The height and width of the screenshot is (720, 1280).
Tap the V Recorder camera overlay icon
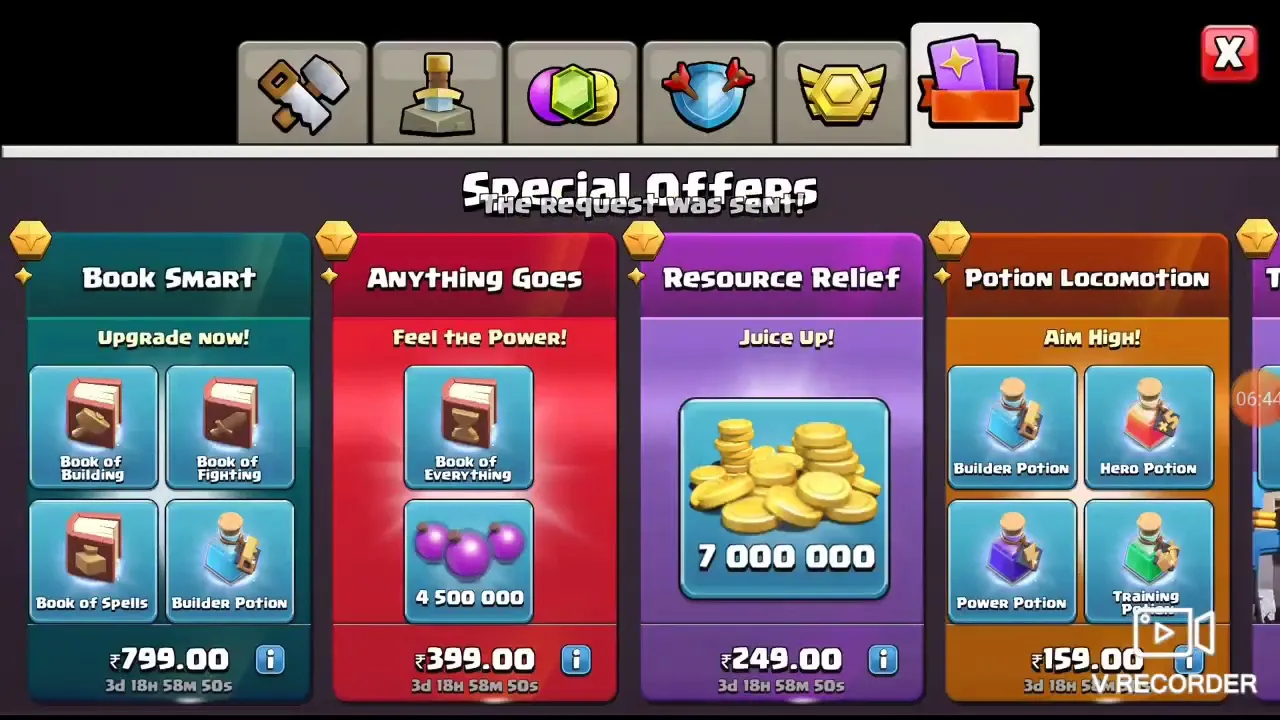click(1172, 634)
